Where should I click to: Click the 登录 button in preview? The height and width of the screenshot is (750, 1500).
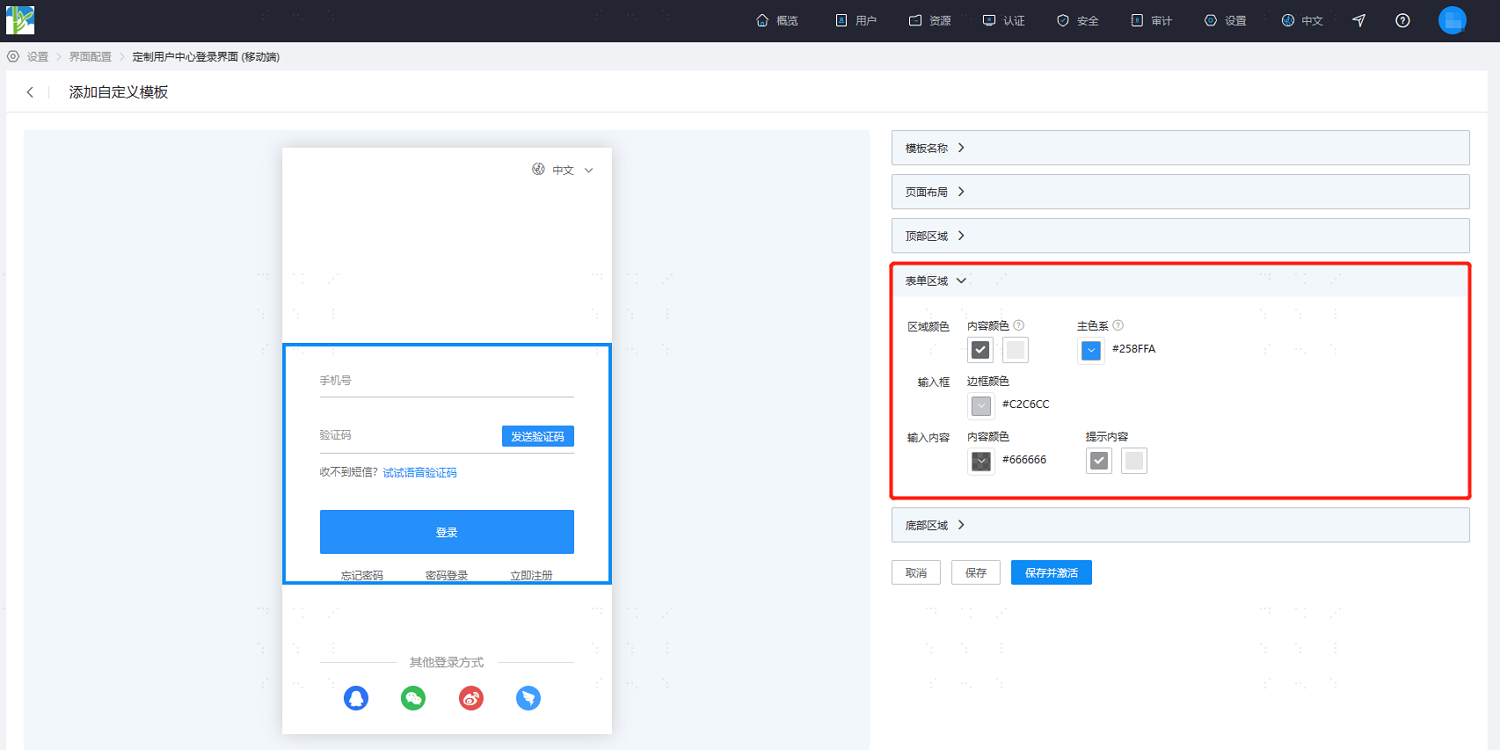447,532
